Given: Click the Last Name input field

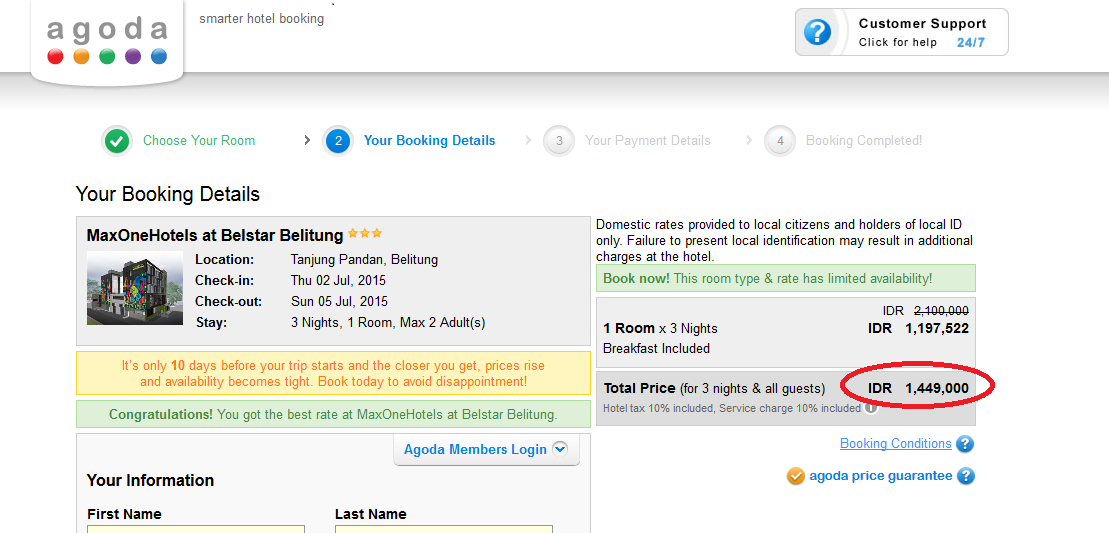Looking at the screenshot, I should 443,529.
